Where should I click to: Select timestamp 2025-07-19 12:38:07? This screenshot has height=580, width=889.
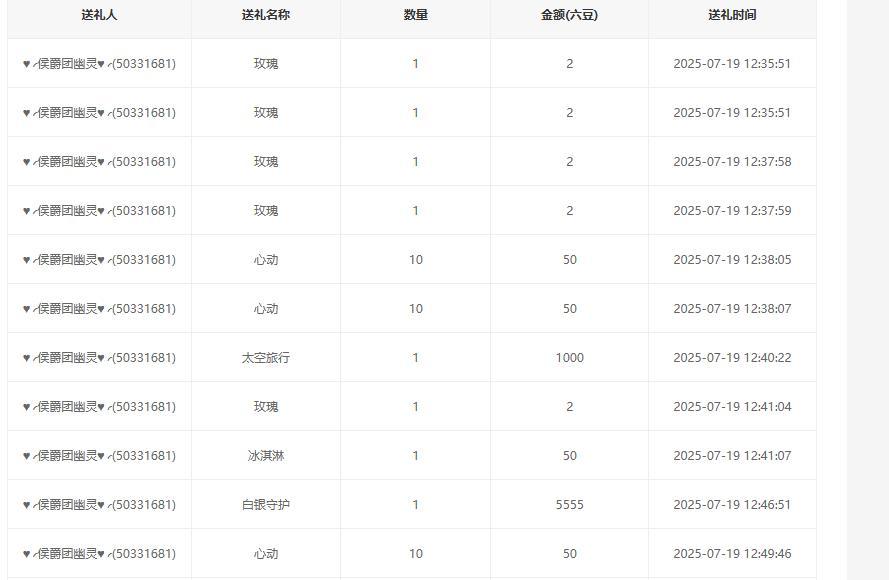tap(732, 308)
